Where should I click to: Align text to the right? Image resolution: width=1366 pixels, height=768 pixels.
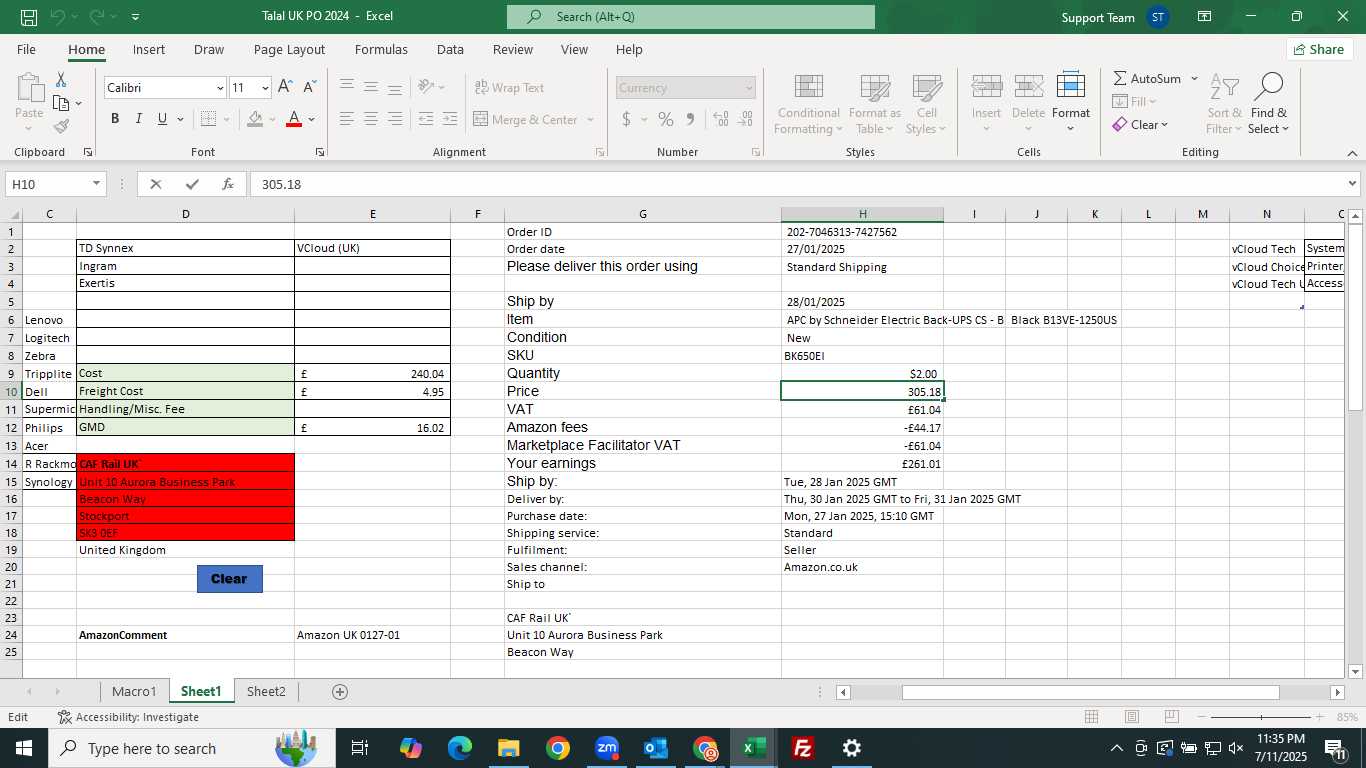[395, 119]
